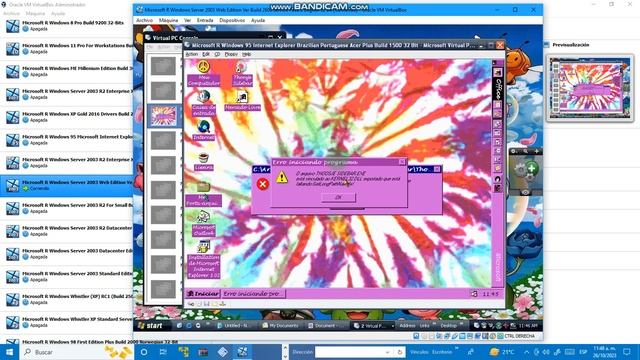Open Caixa de entrada desktop icon
This screenshot has width=640, height=360.
[x=204, y=103]
